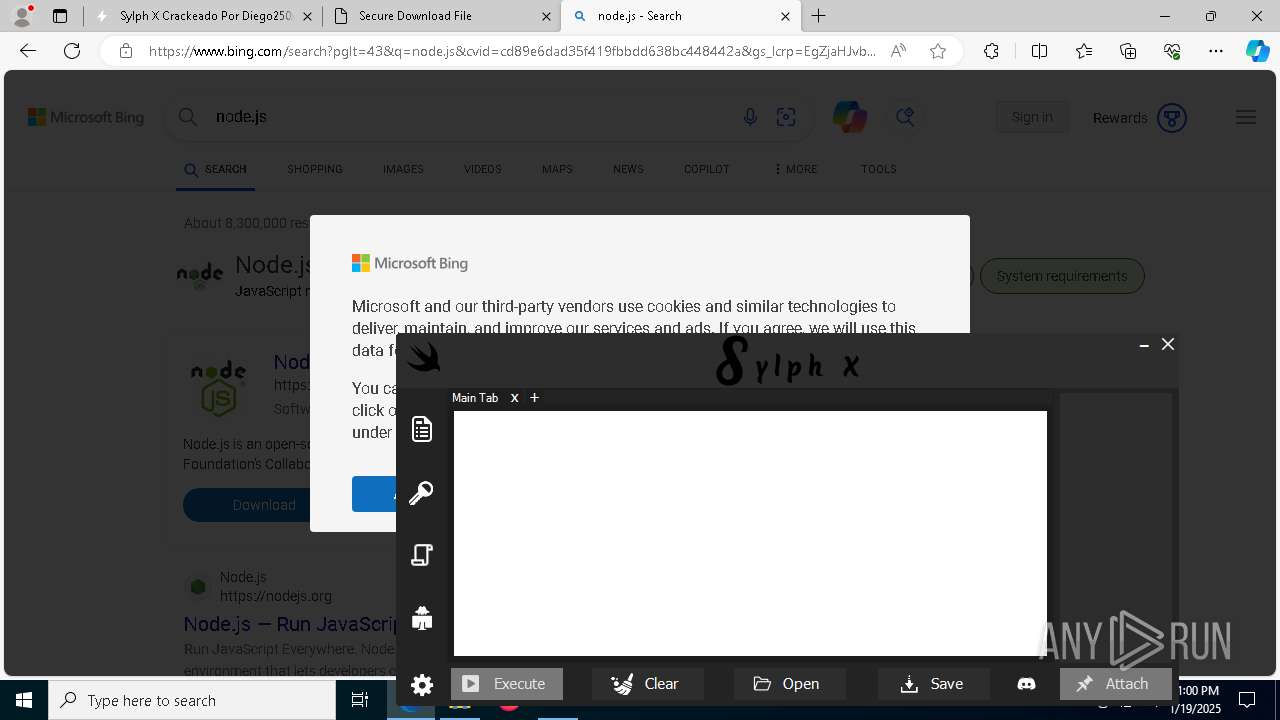Open Bing visual search camera icon

pos(786,117)
